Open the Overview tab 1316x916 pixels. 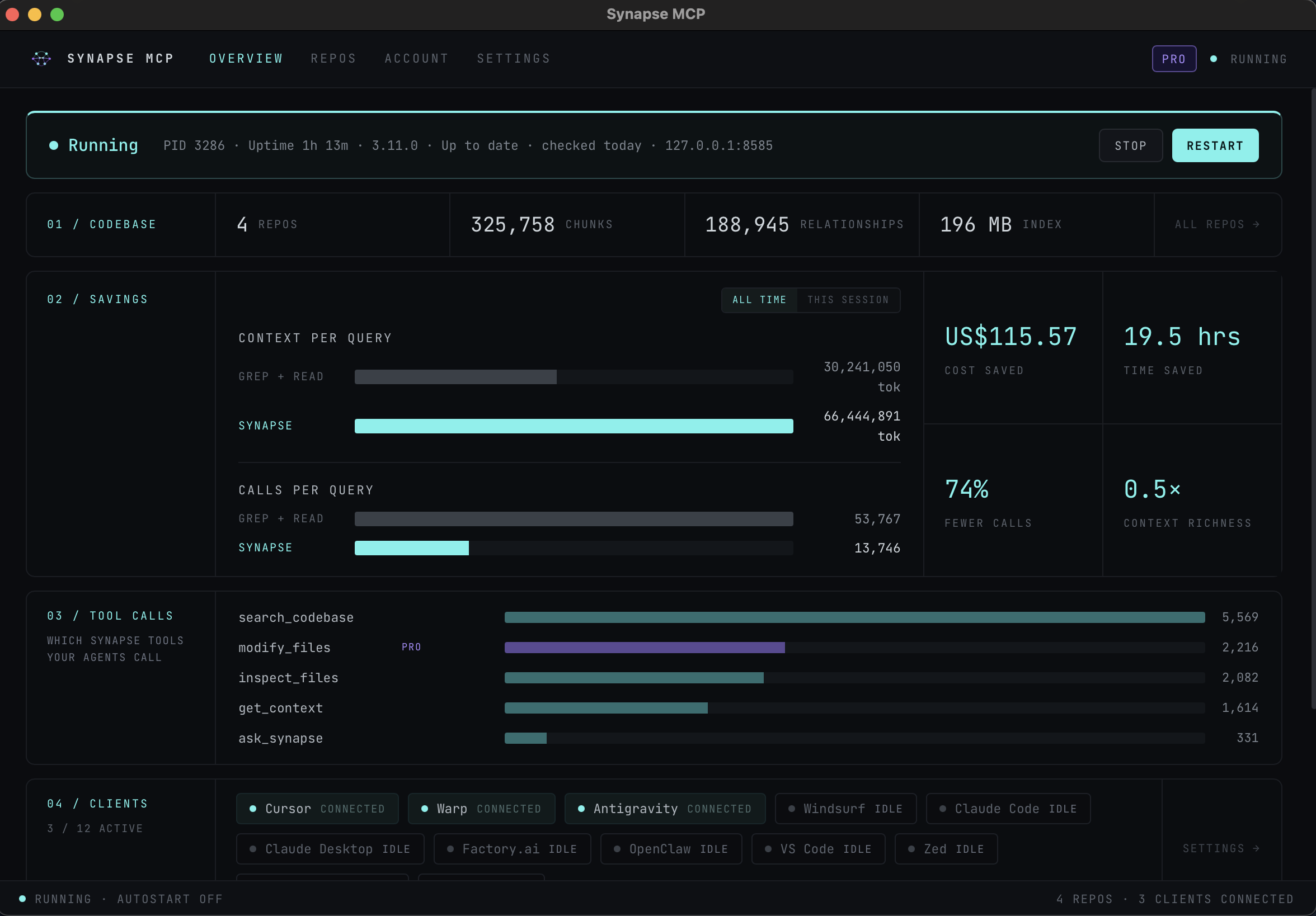coord(246,58)
